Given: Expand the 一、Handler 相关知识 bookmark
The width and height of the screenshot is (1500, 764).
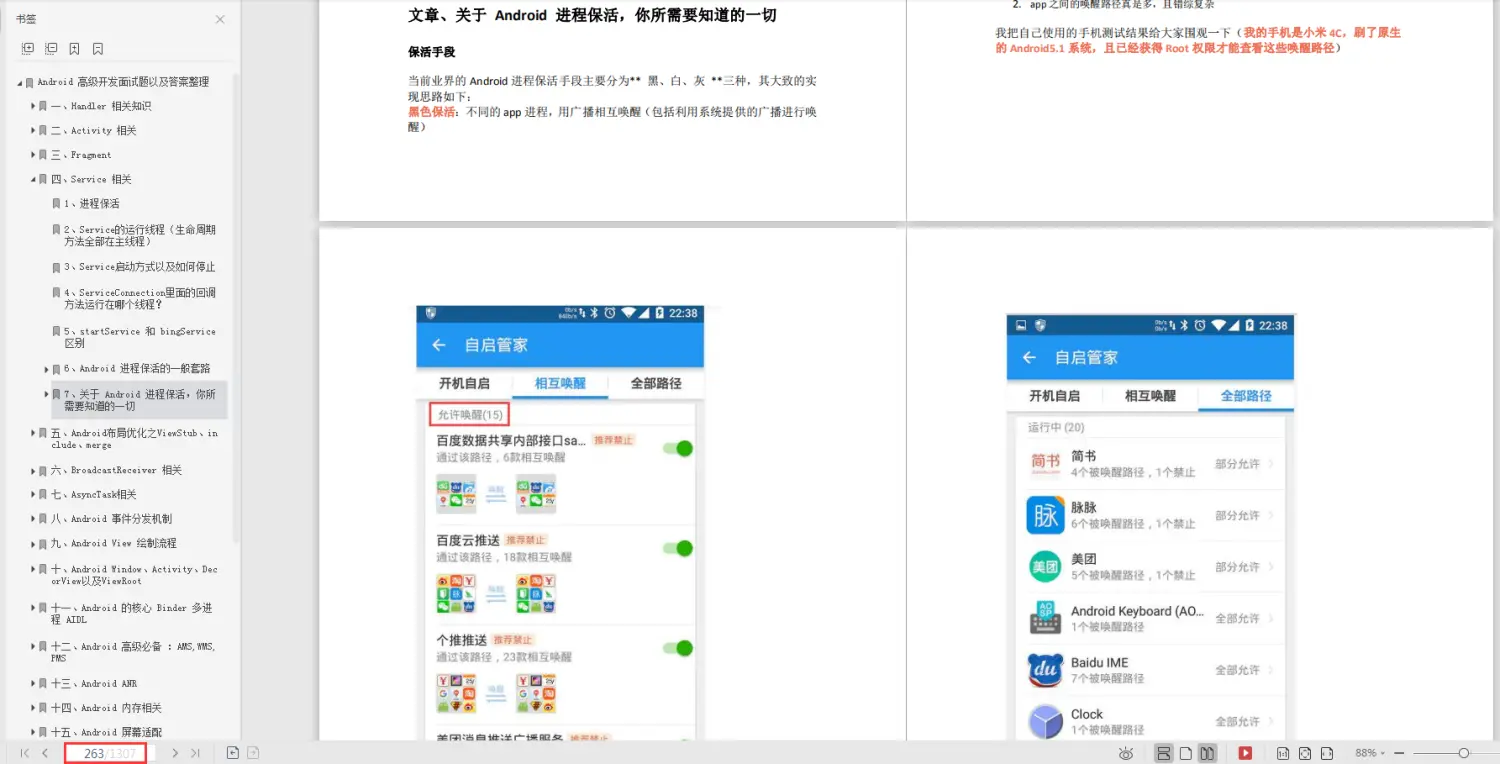Looking at the screenshot, I should 33,106.
